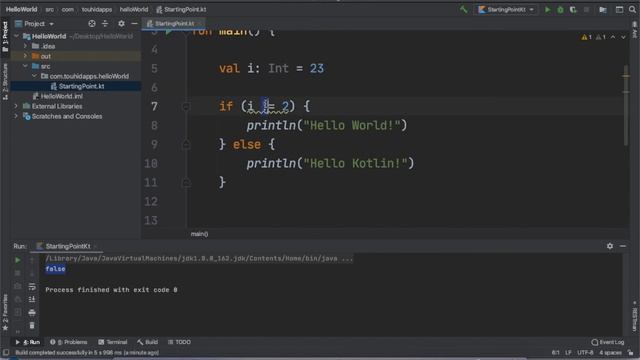Click 'false' output in console
This screenshot has height=360, width=640.
tap(56, 269)
